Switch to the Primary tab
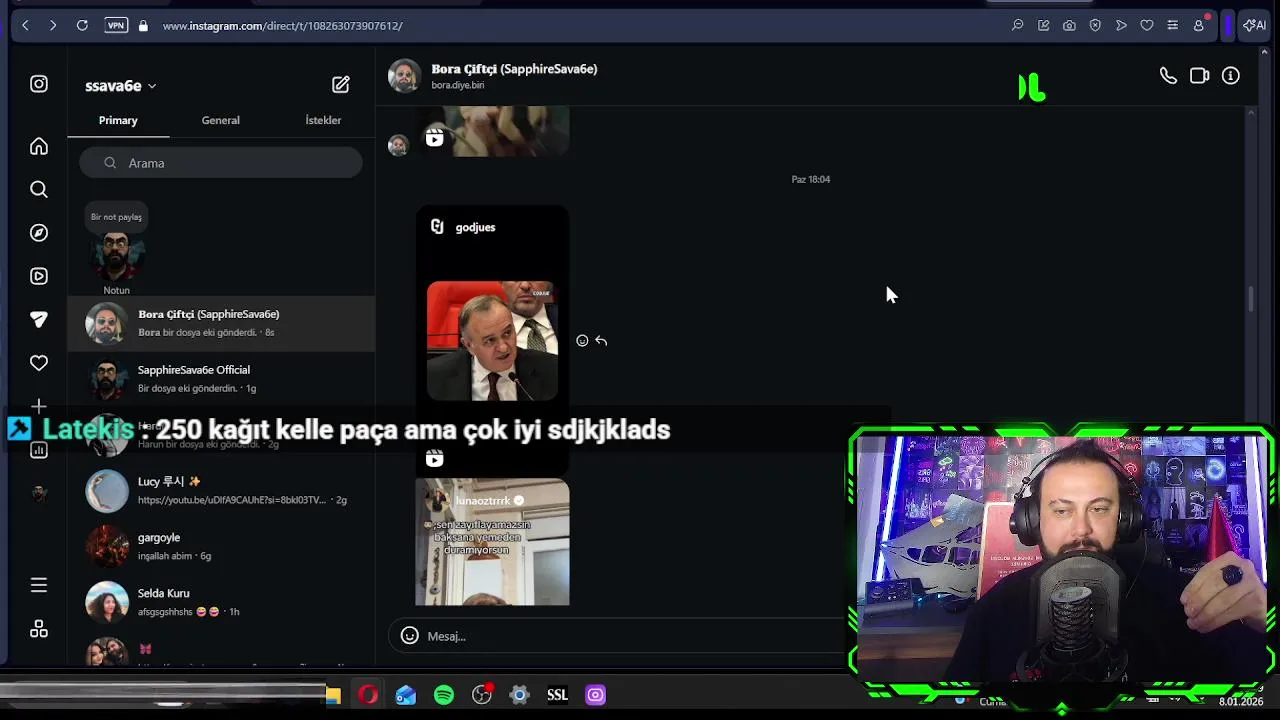1280x720 pixels. click(118, 120)
